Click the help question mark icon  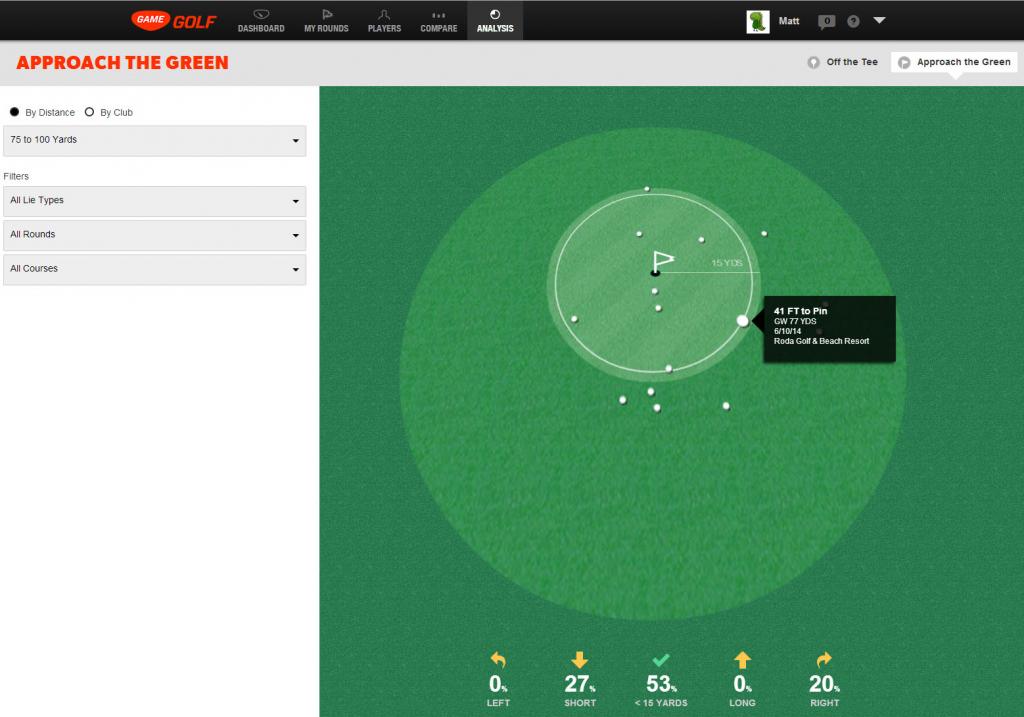pos(853,21)
